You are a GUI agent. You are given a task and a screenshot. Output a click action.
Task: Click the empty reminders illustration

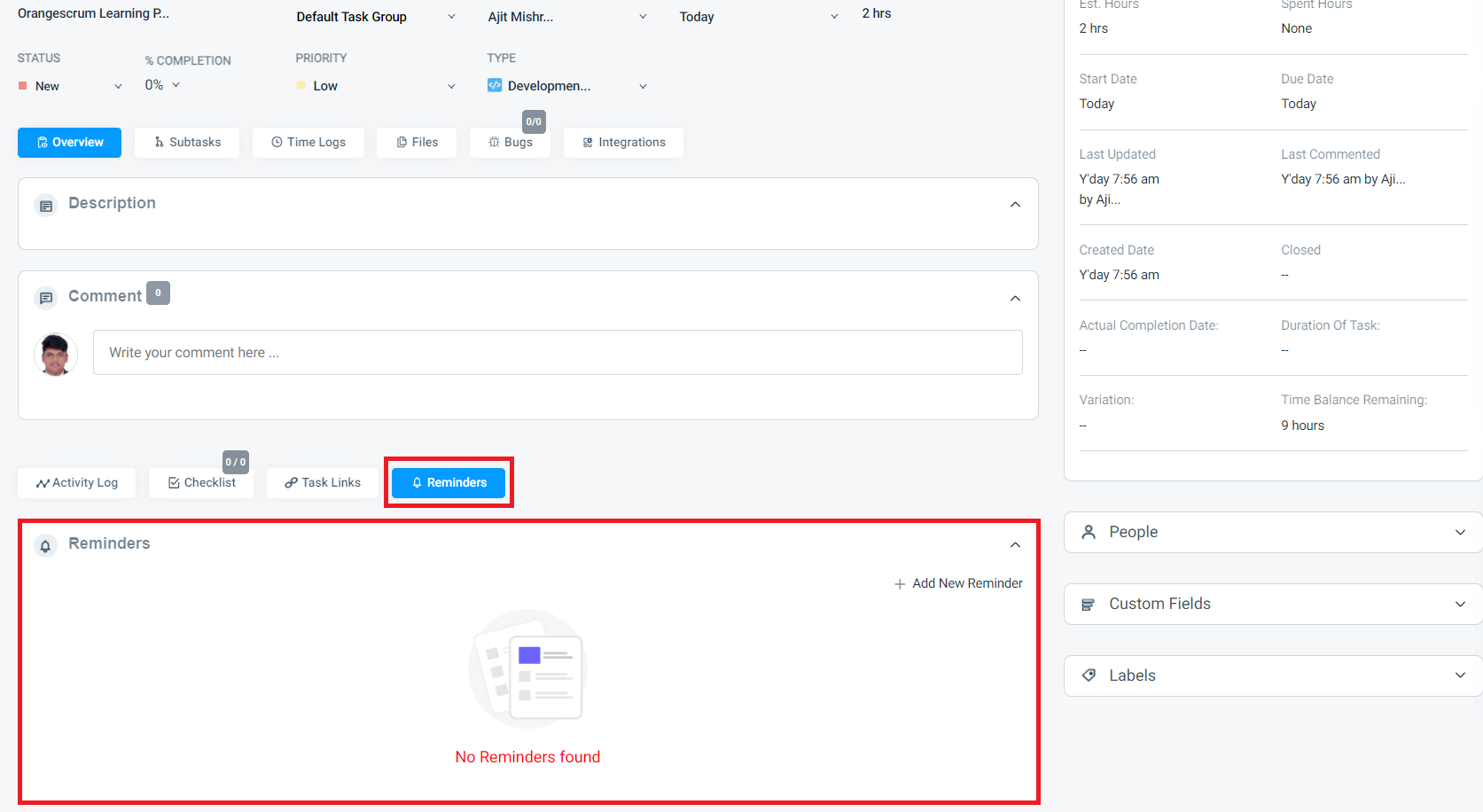point(527,668)
